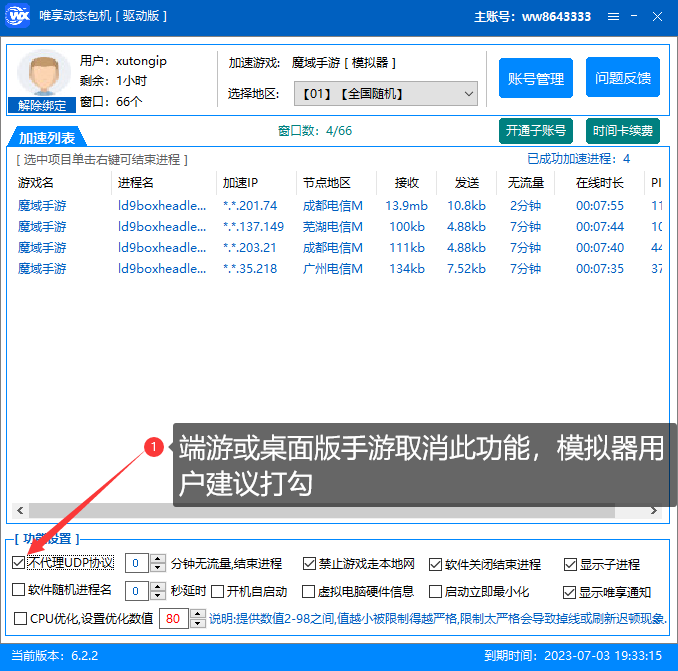
Task: Decrease 分钟无流量 value with down arrow
Action: 157,568
